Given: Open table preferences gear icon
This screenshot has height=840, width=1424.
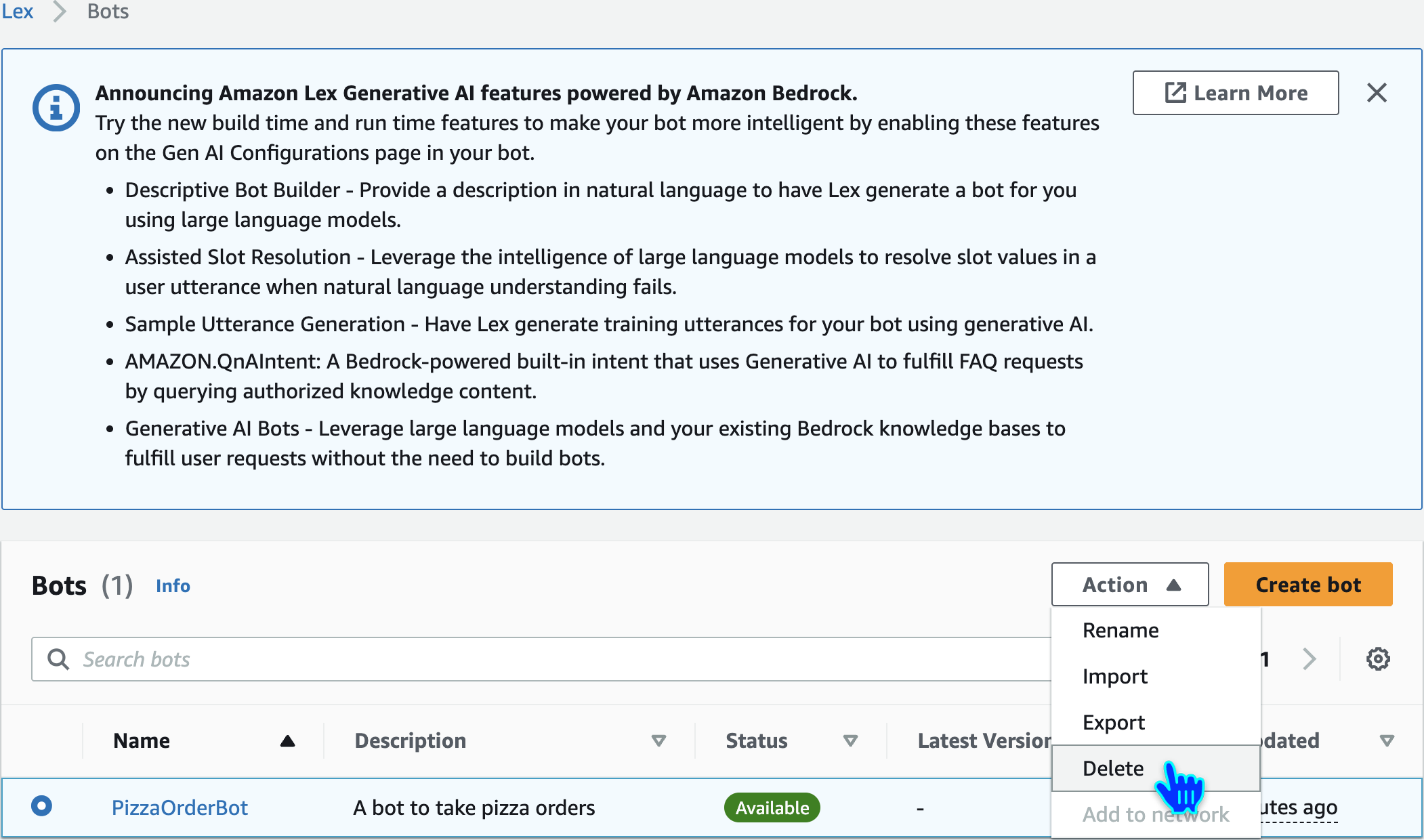Looking at the screenshot, I should (1377, 658).
